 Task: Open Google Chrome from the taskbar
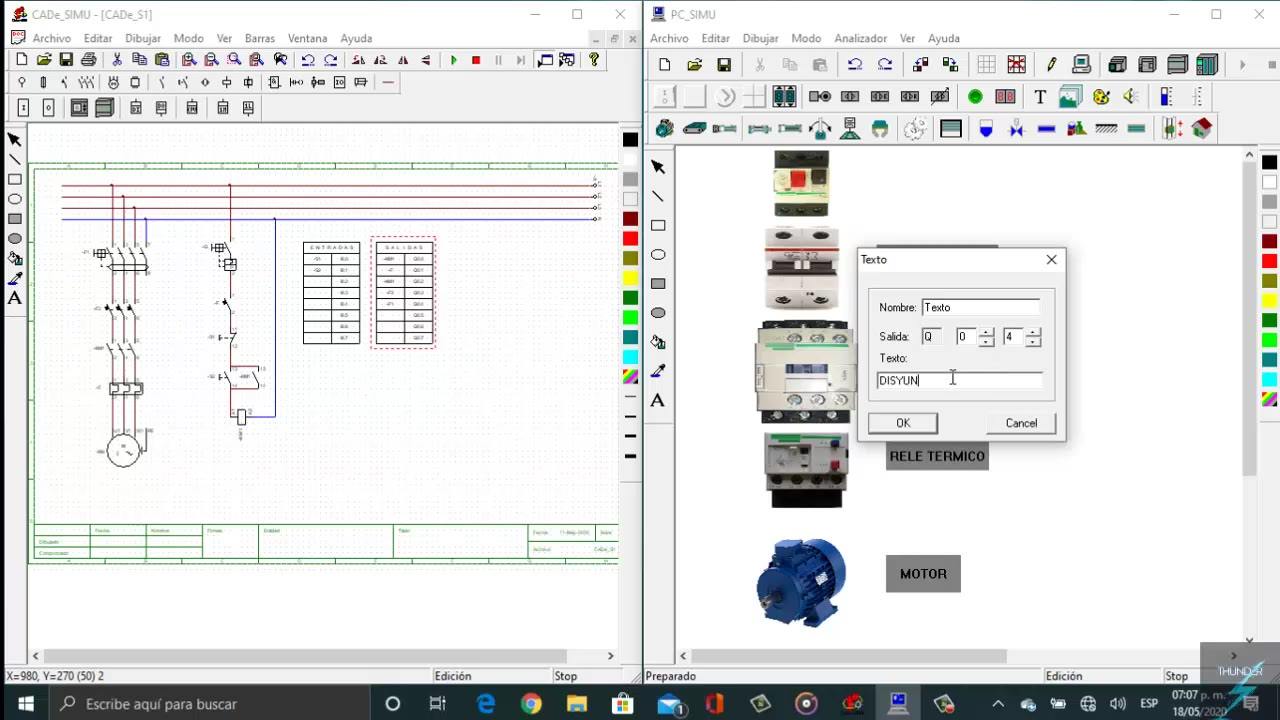(531, 704)
